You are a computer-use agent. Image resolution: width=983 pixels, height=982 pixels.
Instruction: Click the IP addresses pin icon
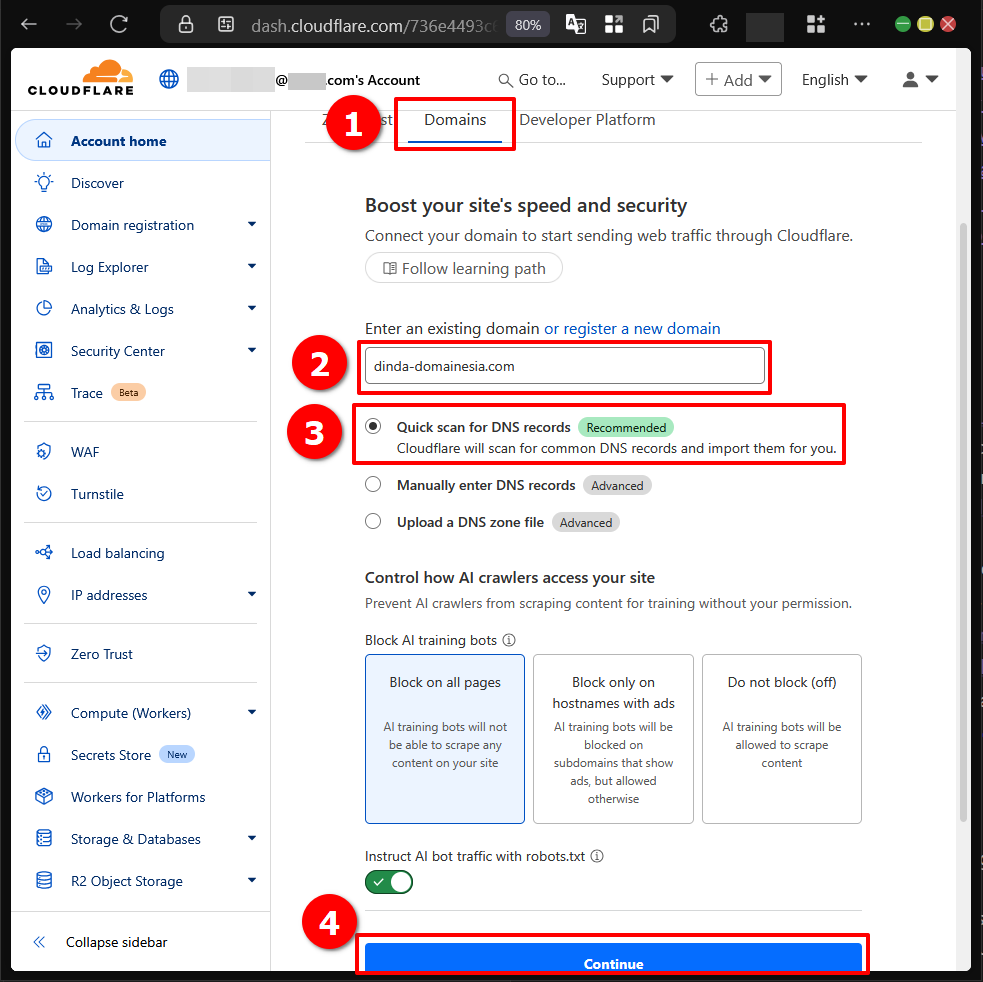point(44,594)
